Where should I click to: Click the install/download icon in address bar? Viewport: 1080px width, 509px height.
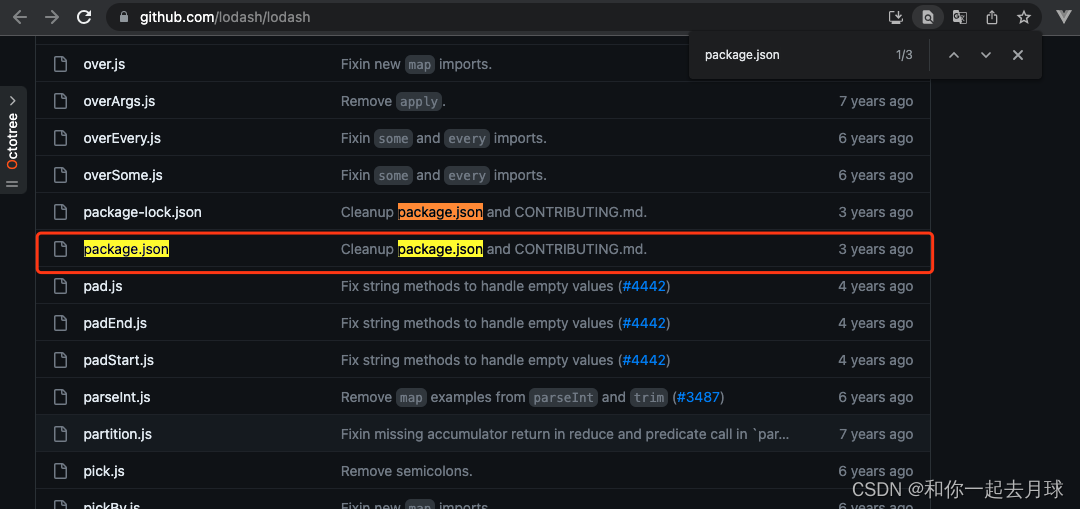895,17
